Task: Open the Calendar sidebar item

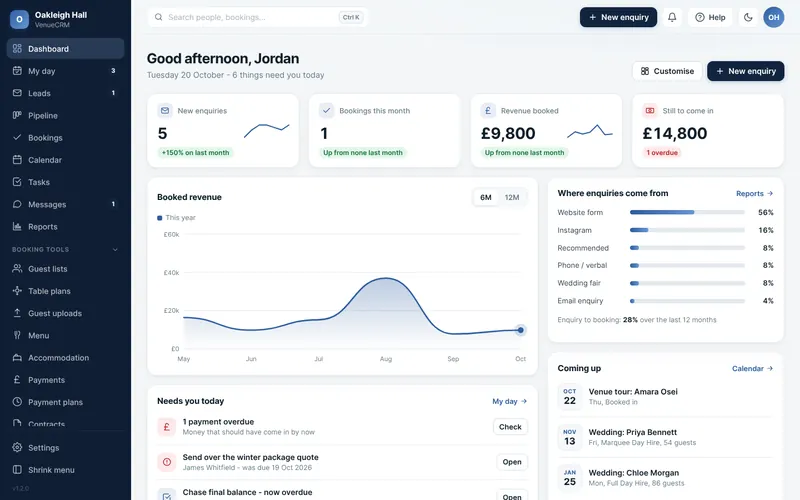Action: coord(65,160)
